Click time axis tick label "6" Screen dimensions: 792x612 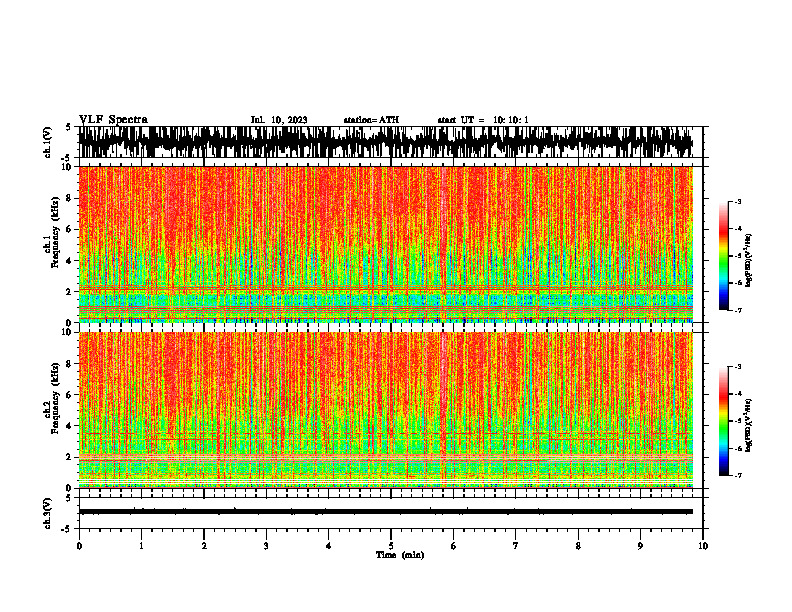(x=453, y=546)
